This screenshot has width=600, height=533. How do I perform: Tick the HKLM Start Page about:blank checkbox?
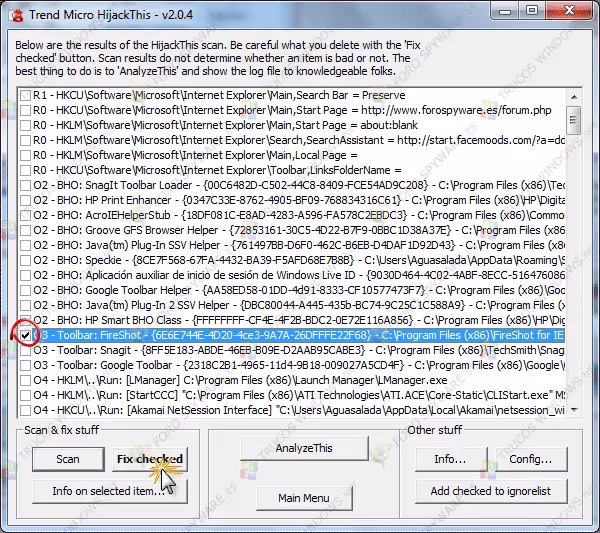(x=25, y=125)
